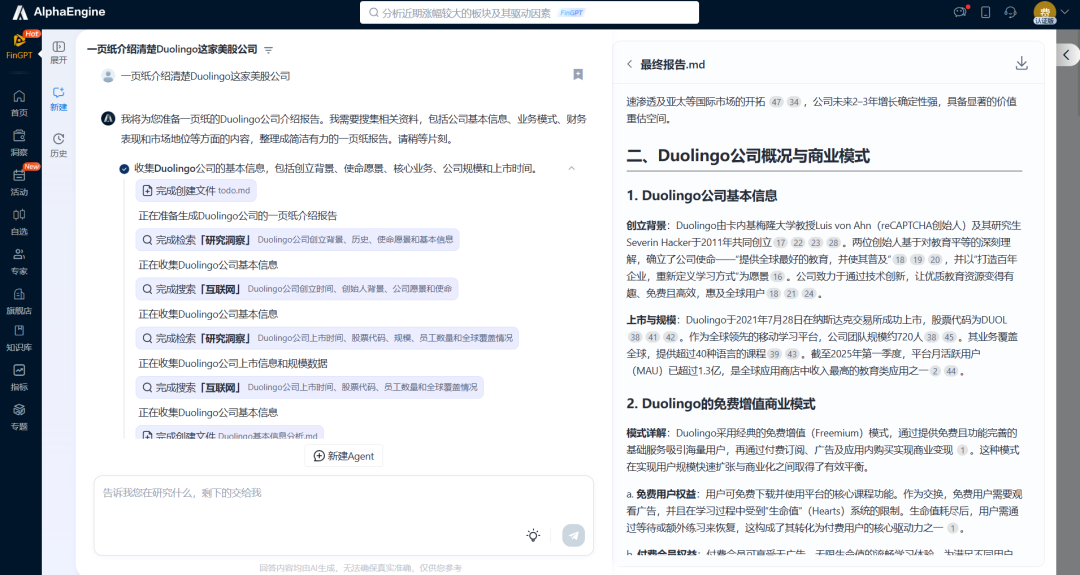Open 自选 watchlist in sidebar
1080x575 pixels.
pos(19,222)
